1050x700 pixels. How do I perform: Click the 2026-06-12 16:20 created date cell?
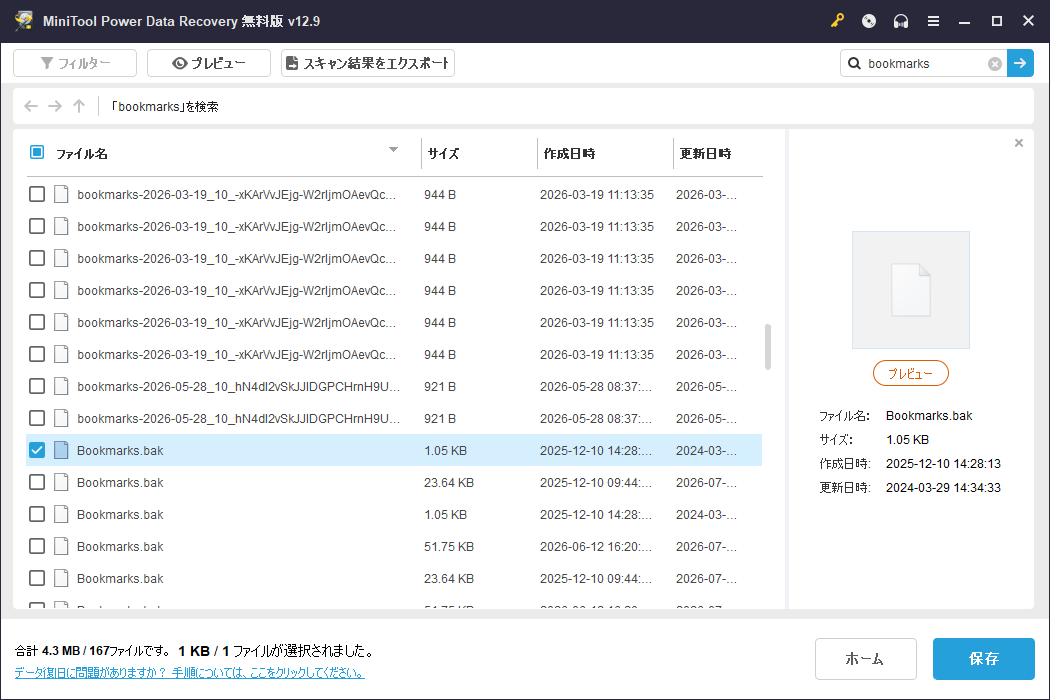click(x=595, y=547)
